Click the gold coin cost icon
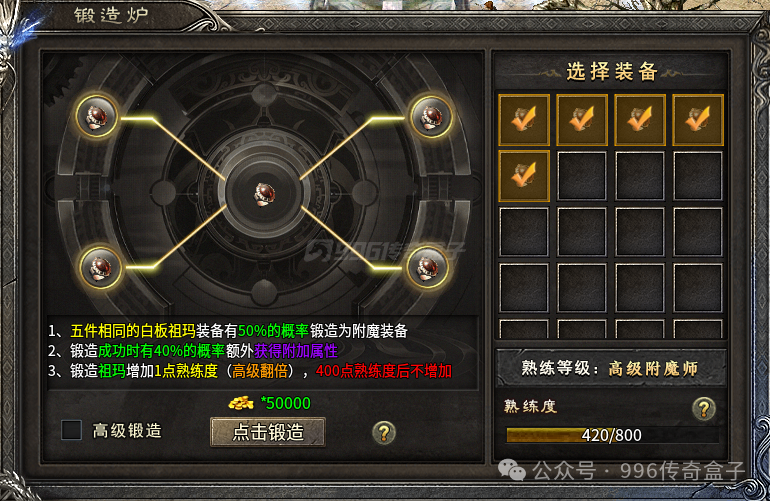The height and width of the screenshot is (501, 770). pyautogui.click(x=241, y=403)
